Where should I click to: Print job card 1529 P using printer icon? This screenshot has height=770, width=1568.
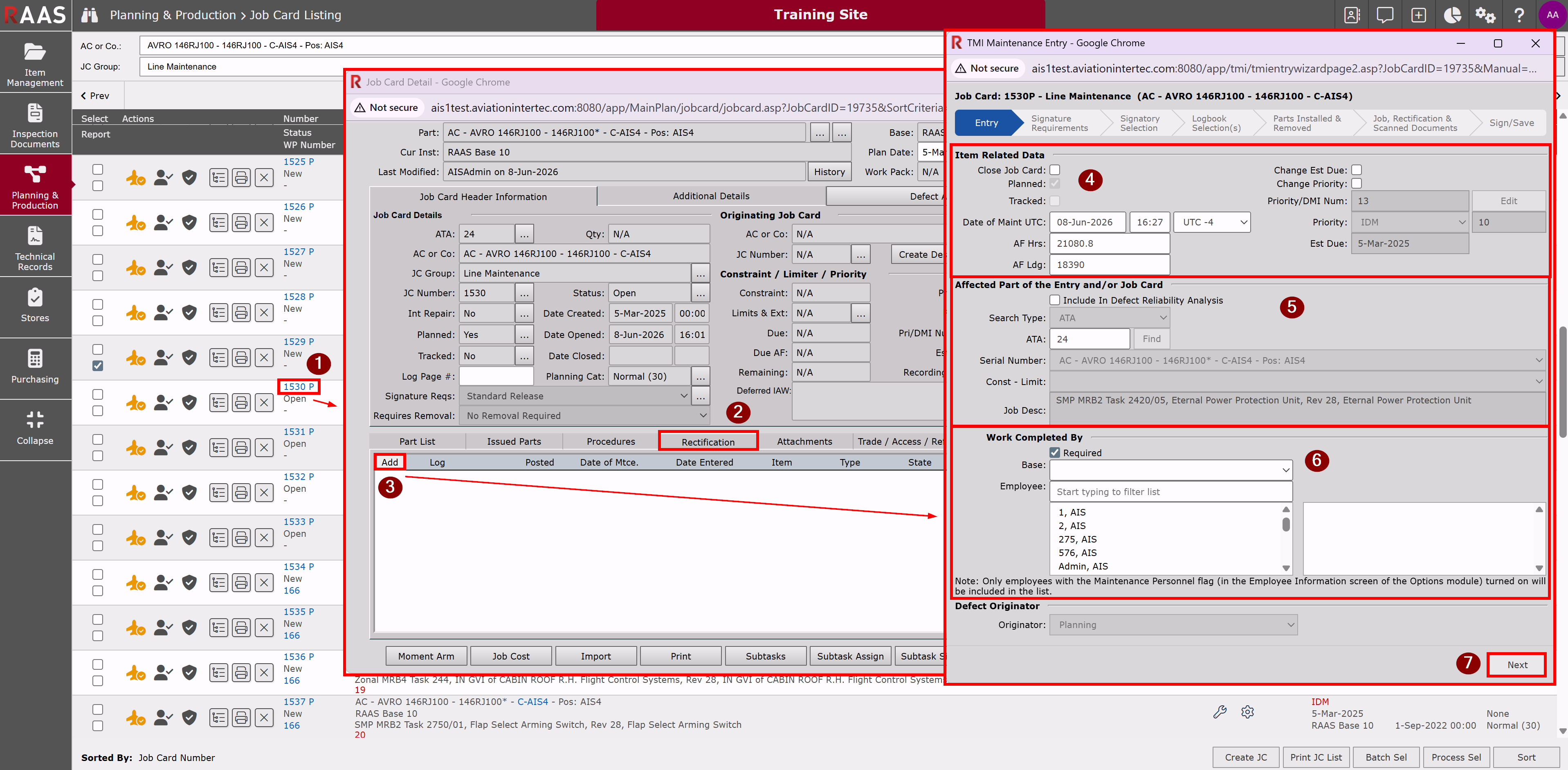coord(242,358)
